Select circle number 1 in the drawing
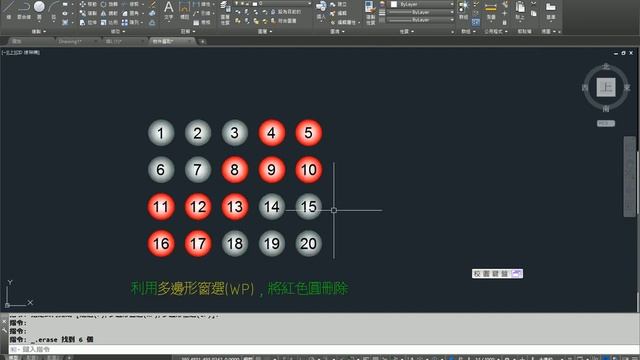The image size is (640, 360). pos(161,133)
